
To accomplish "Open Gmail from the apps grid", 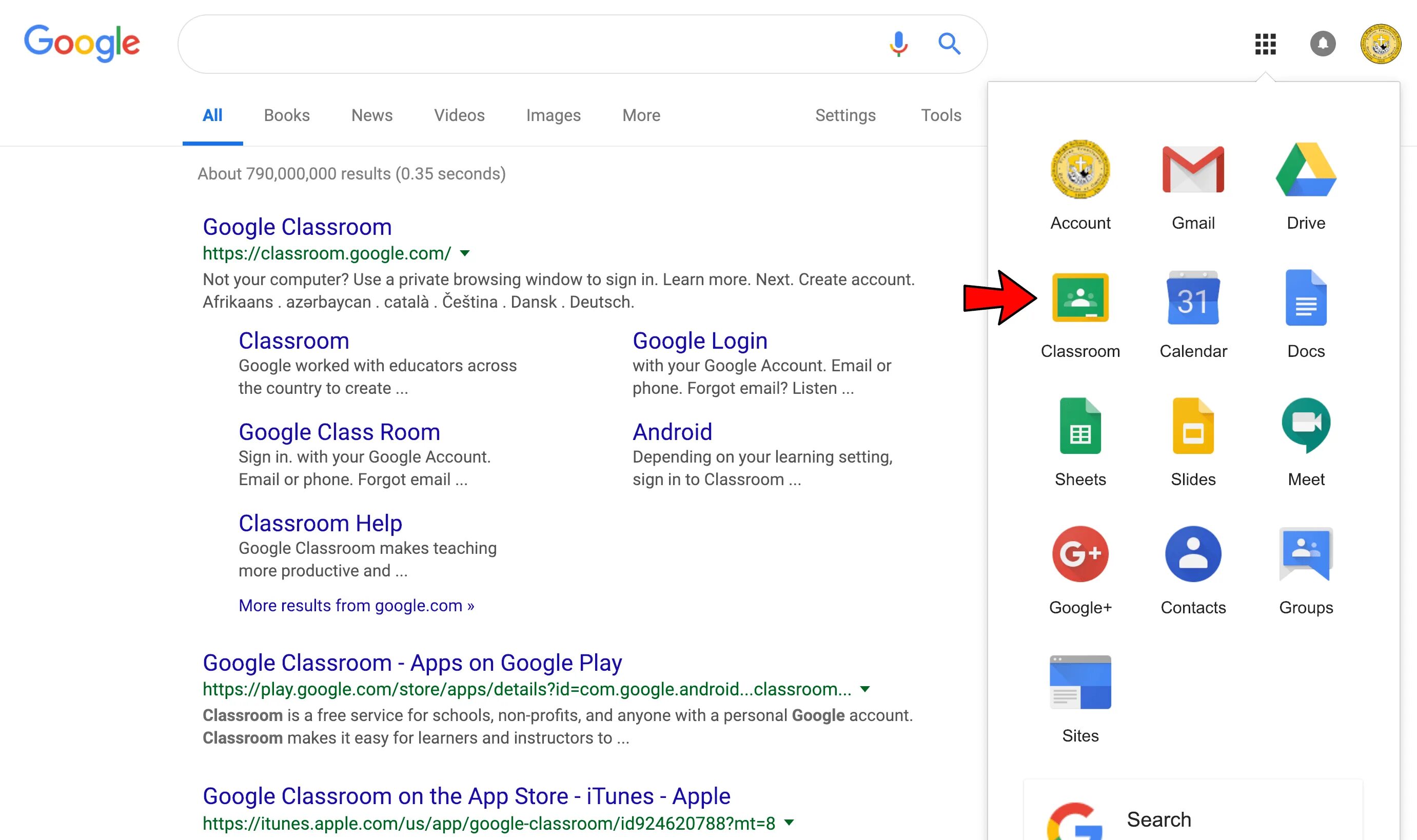I will coord(1193,170).
